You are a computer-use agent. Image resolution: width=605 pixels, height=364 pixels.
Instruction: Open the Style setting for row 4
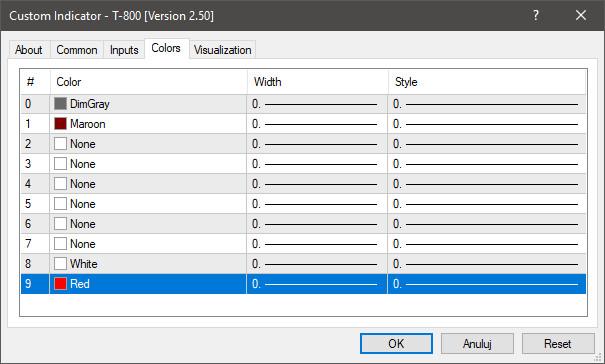(487, 184)
